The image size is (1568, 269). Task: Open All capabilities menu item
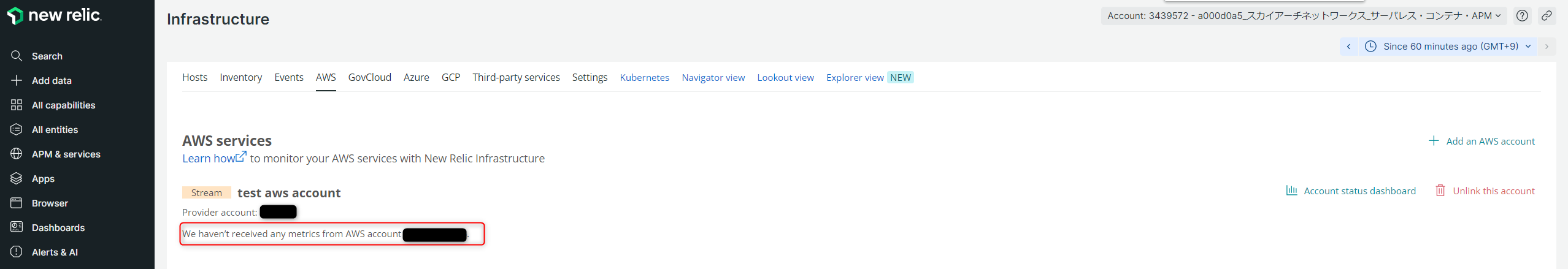tap(64, 105)
